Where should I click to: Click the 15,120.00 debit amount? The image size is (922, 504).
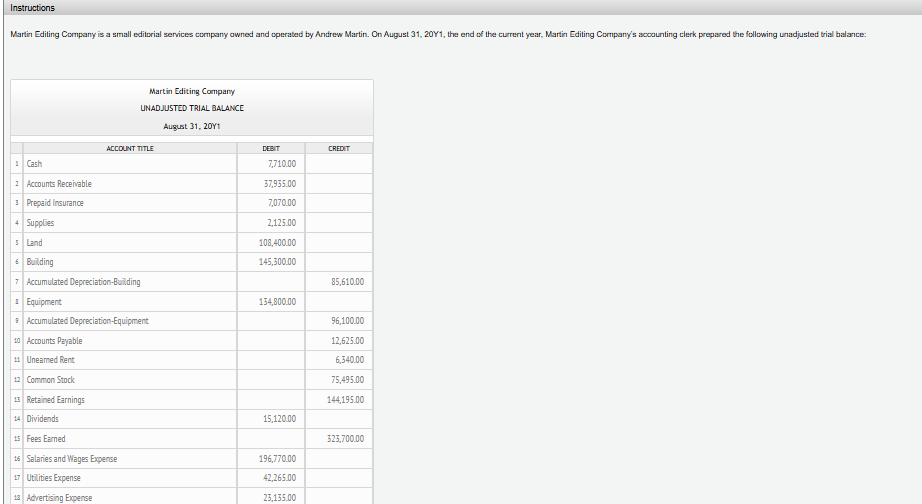pyautogui.click(x=280, y=419)
